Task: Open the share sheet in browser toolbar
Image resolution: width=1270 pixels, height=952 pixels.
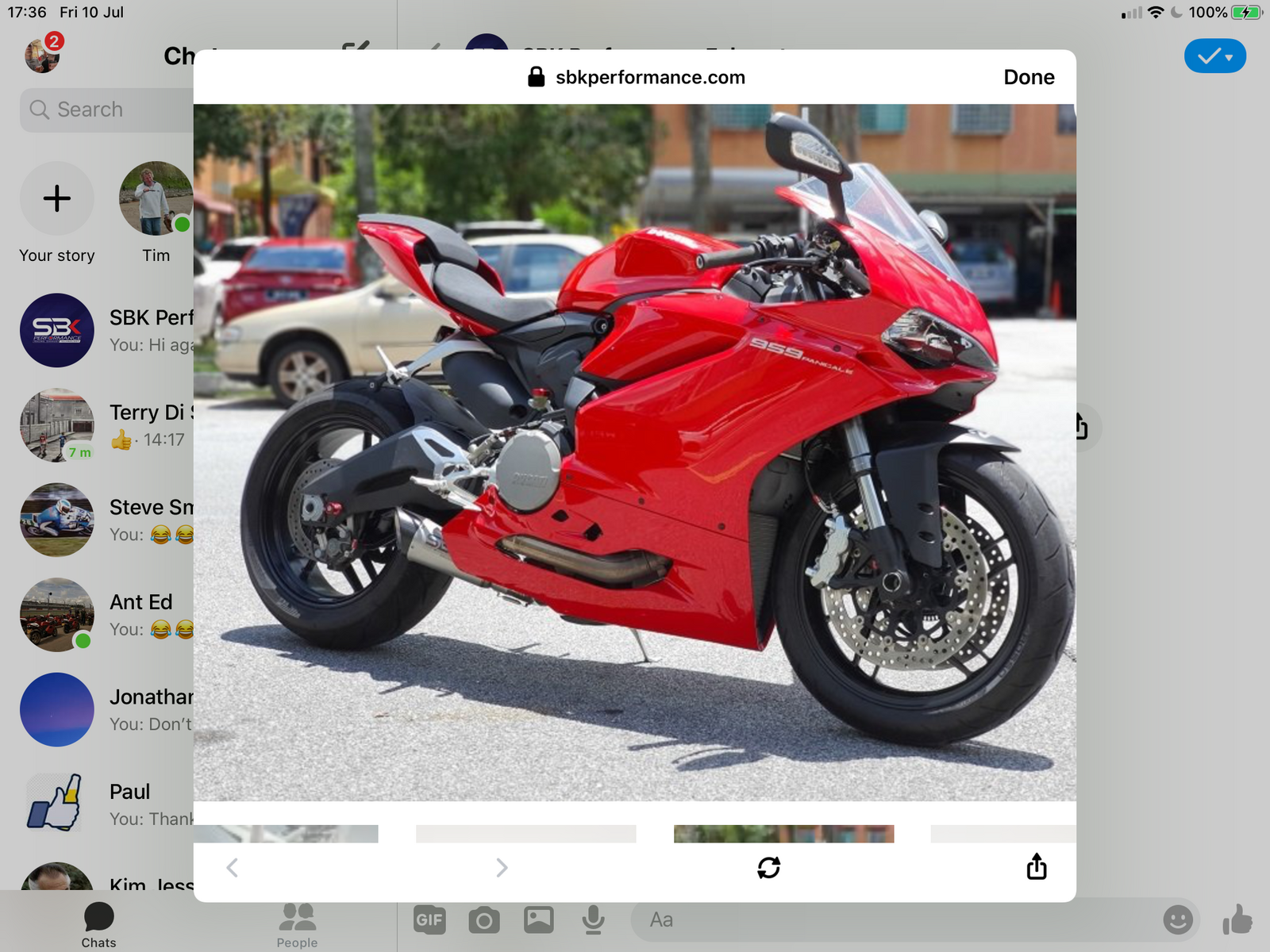Action: pos(1036,867)
